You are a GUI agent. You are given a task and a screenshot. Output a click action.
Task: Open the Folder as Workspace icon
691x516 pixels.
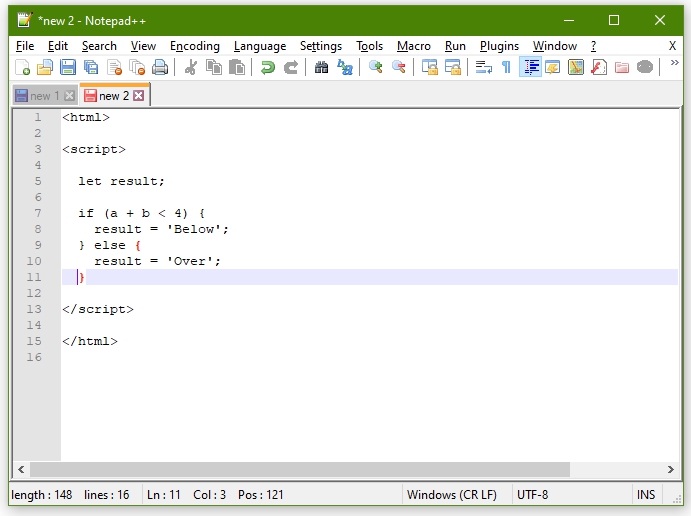pos(622,67)
